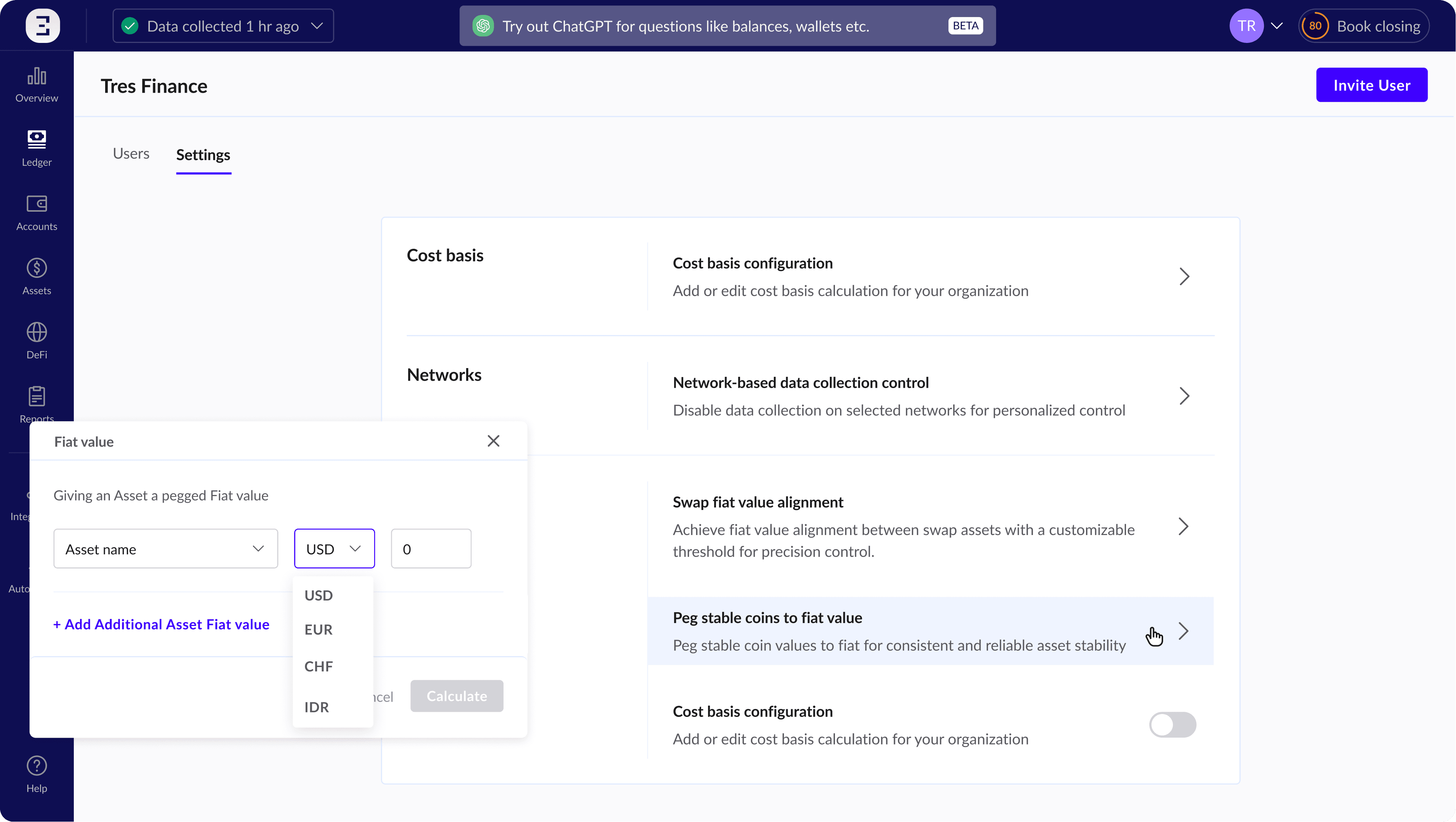The image size is (1456, 822).
Task: Toggle the Cost basis configuration switch
Action: (1173, 725)
